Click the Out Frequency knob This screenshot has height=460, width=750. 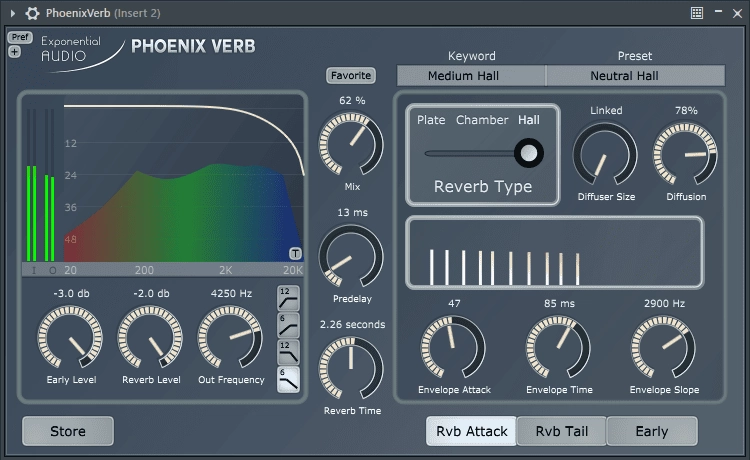click(230, 337)
